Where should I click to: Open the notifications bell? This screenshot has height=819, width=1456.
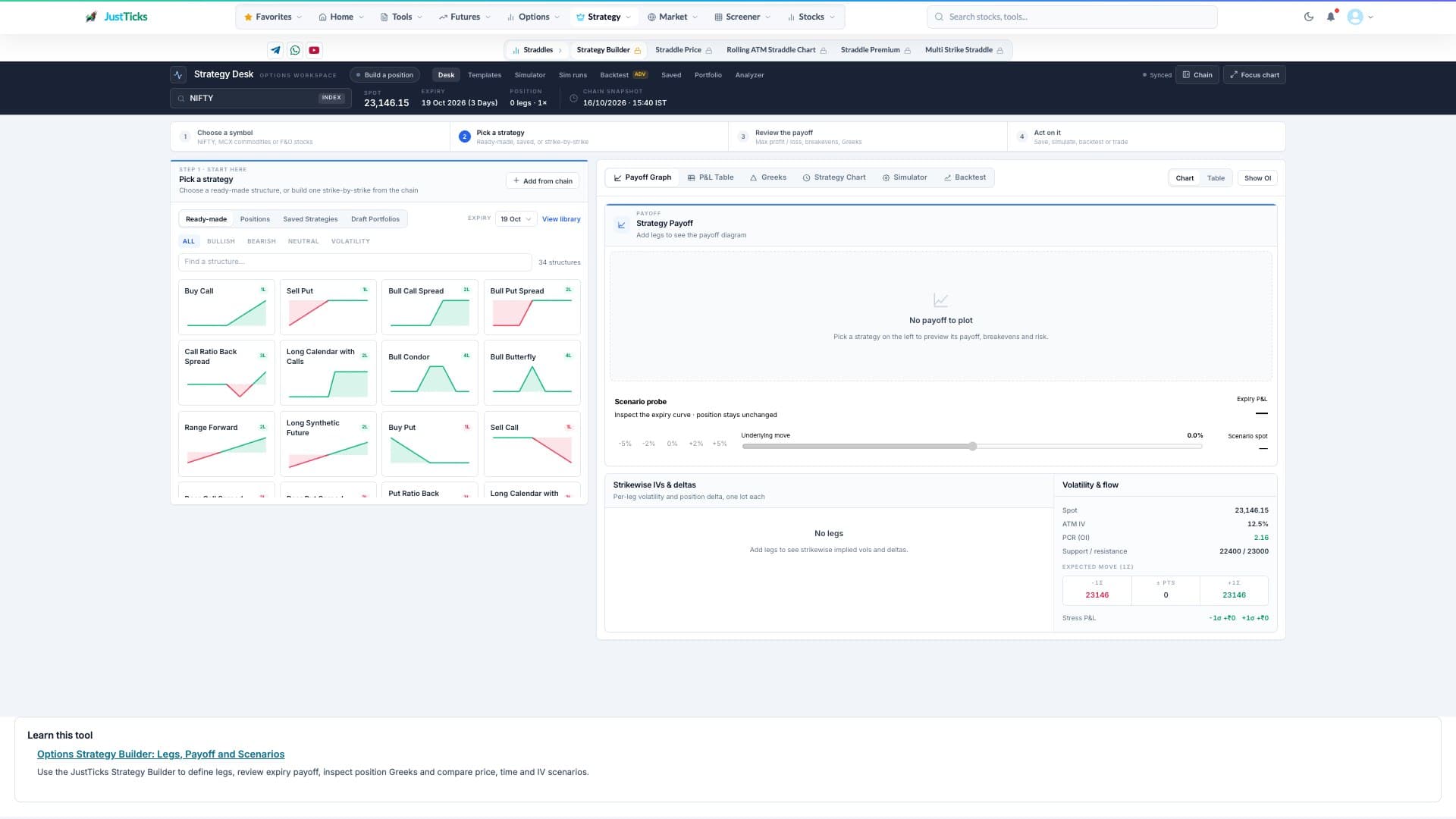(1331, 17)
